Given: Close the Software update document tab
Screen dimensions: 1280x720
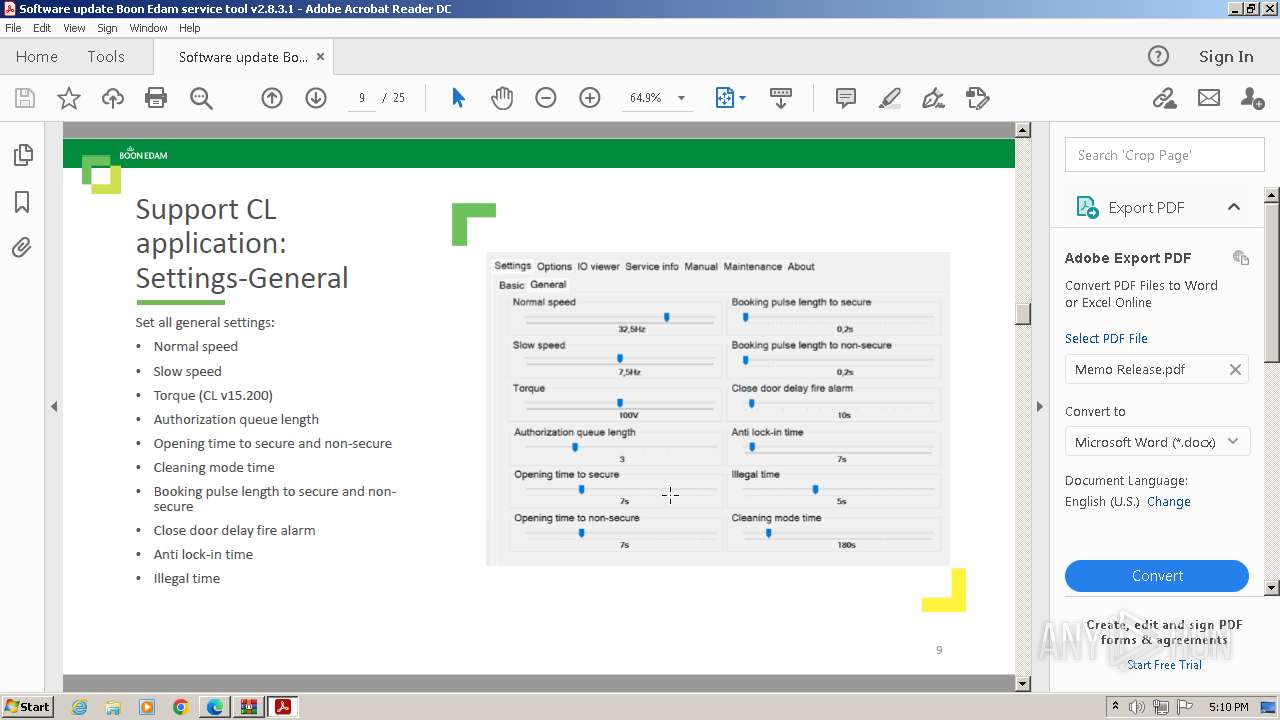Looking at the screenshot, I should 321,57.
